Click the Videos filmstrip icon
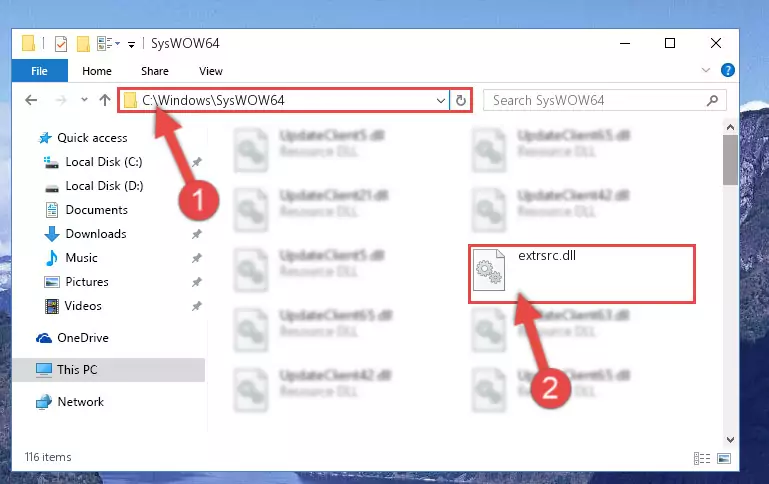769x484 pixels. coord(51,306)
